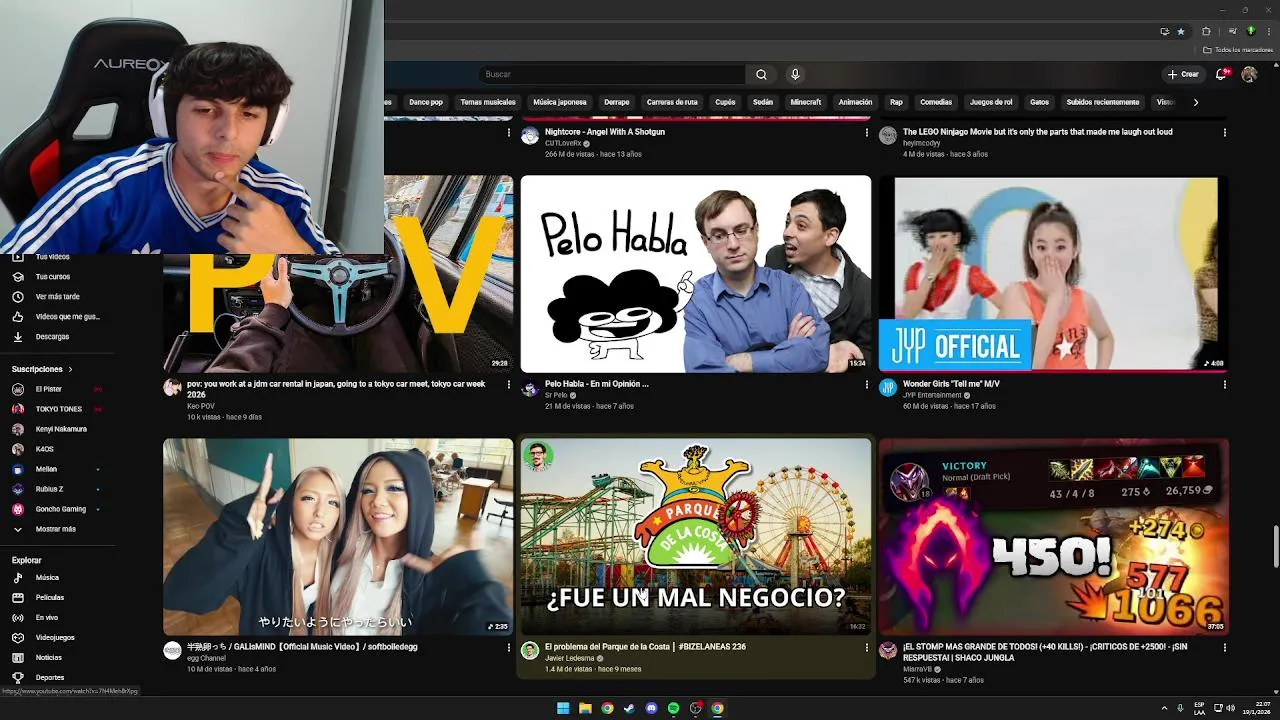The image size is (1280, 720).
Task: Open El problema del Parque de la Costa title
Action: (x=645, y=647)
